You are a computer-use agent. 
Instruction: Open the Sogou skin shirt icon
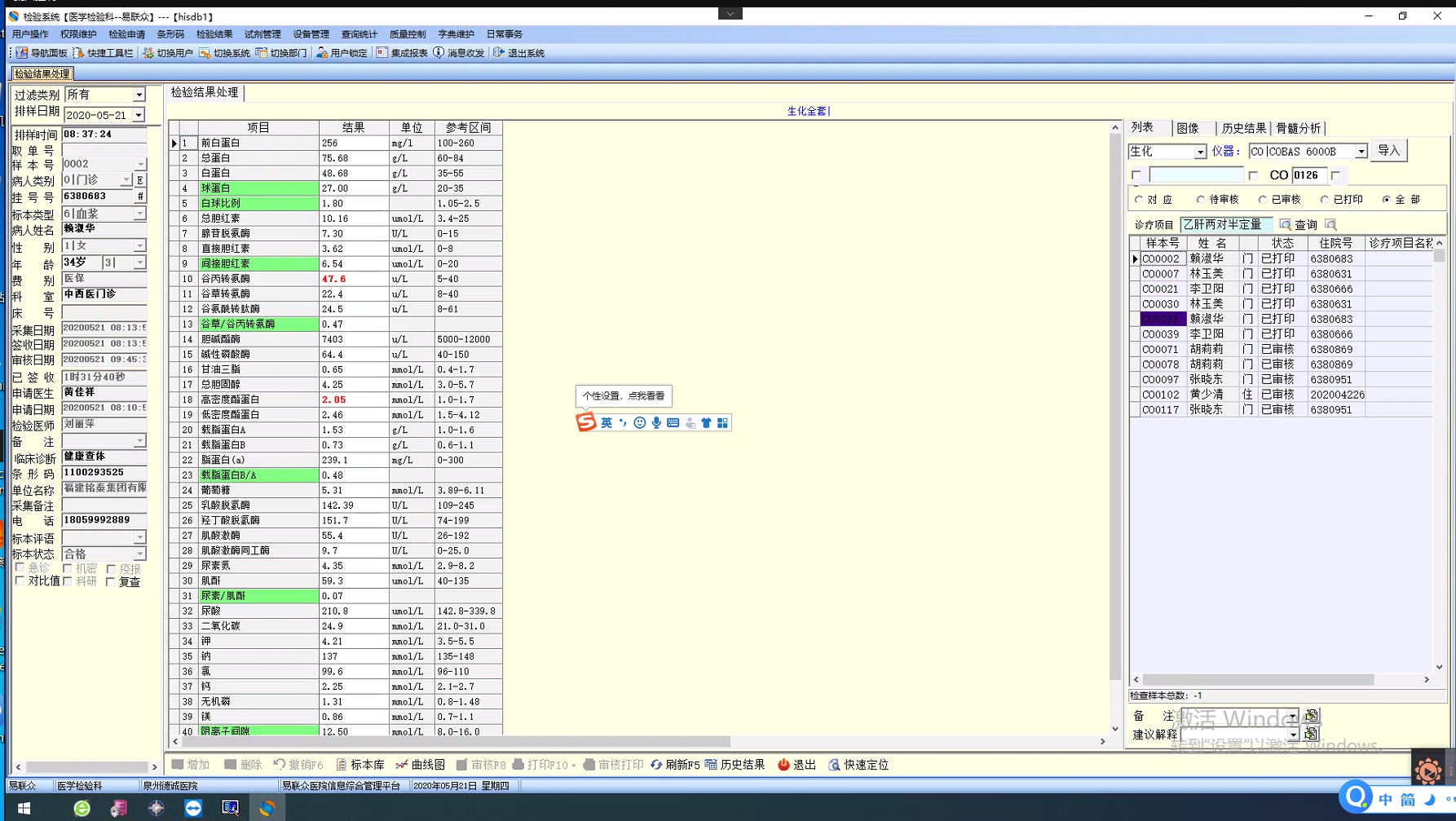706,422
